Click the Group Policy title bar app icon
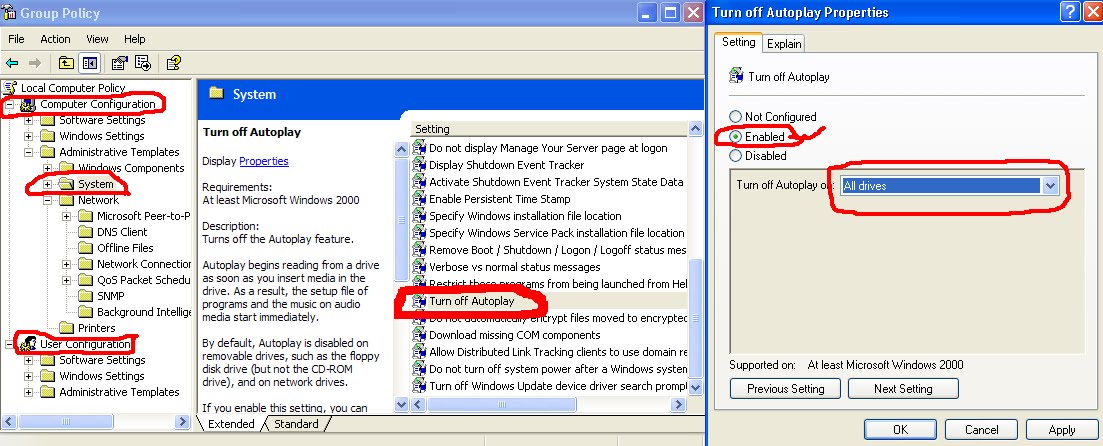The image size is (1103, 446). [9, 12]
